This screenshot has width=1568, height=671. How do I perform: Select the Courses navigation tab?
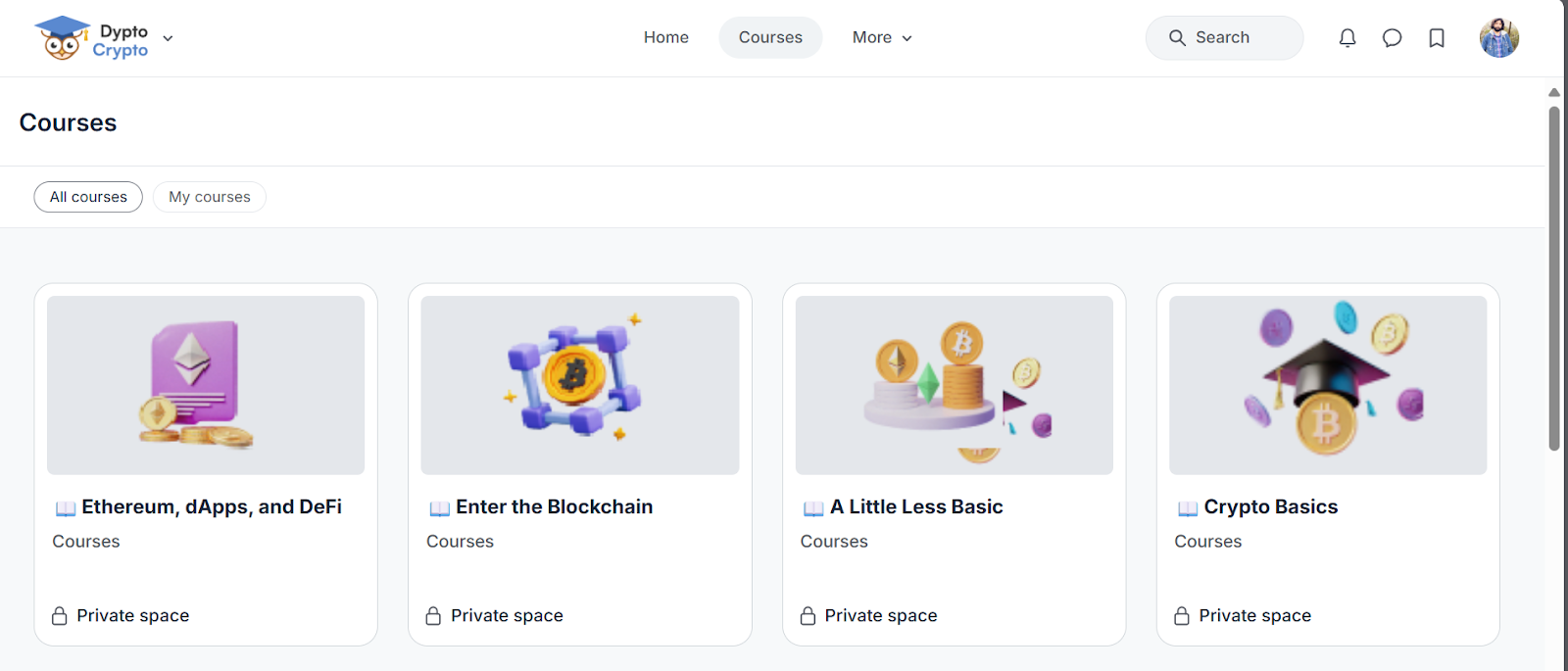coord(770,37)
